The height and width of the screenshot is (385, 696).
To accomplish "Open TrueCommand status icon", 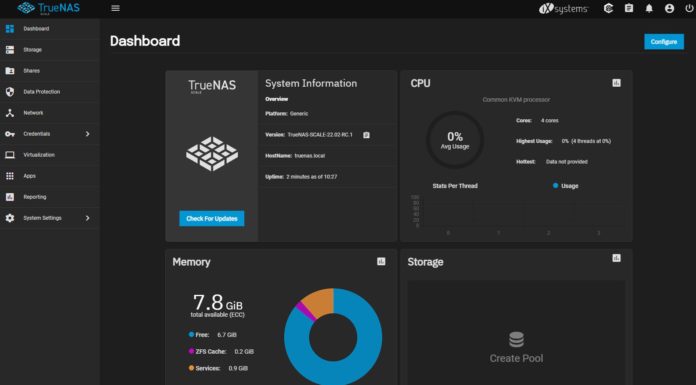I will tap(609, 8).
